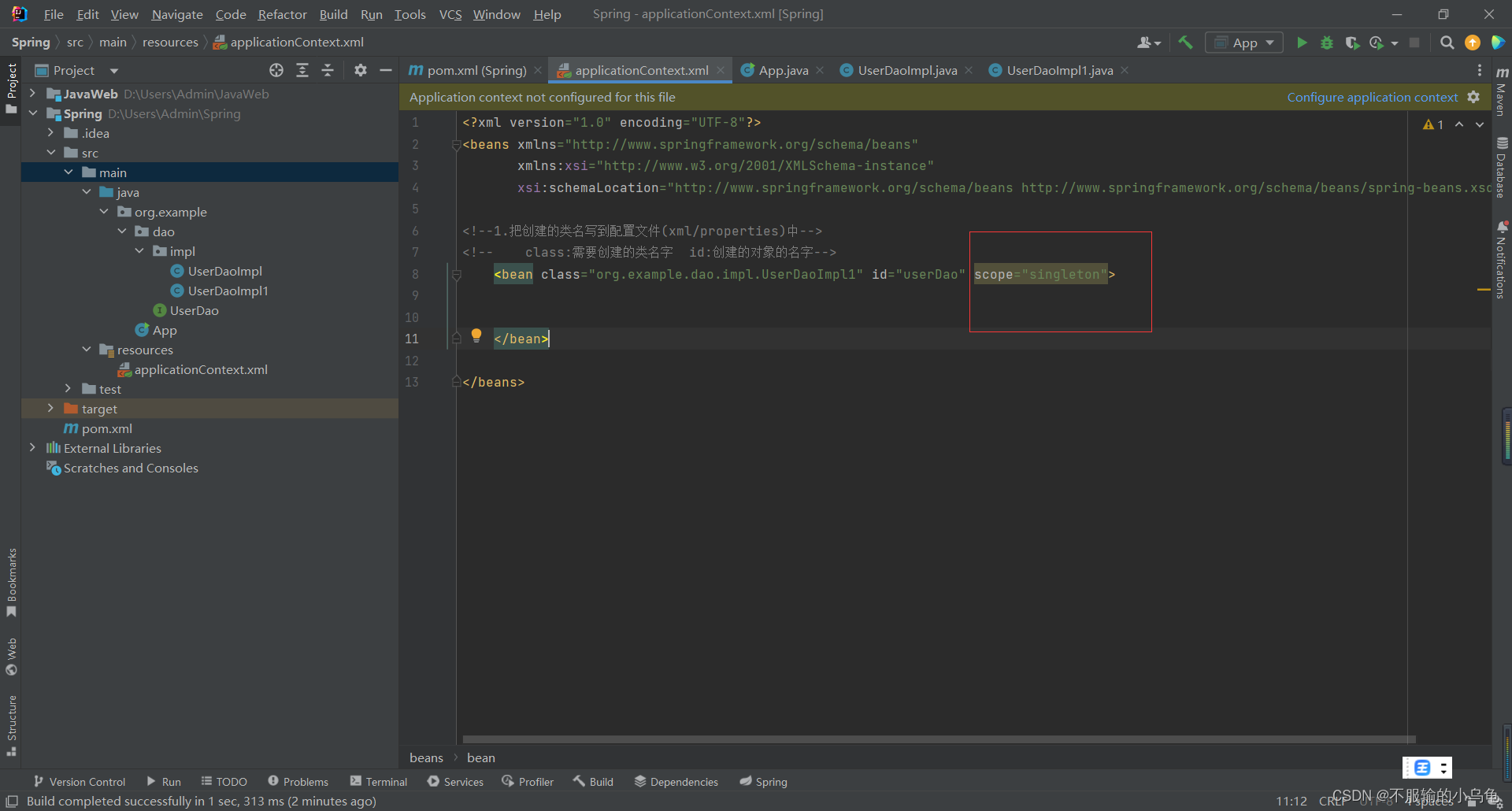
Task: Click the orange IDE update icon
Action: pos(1472,43)
